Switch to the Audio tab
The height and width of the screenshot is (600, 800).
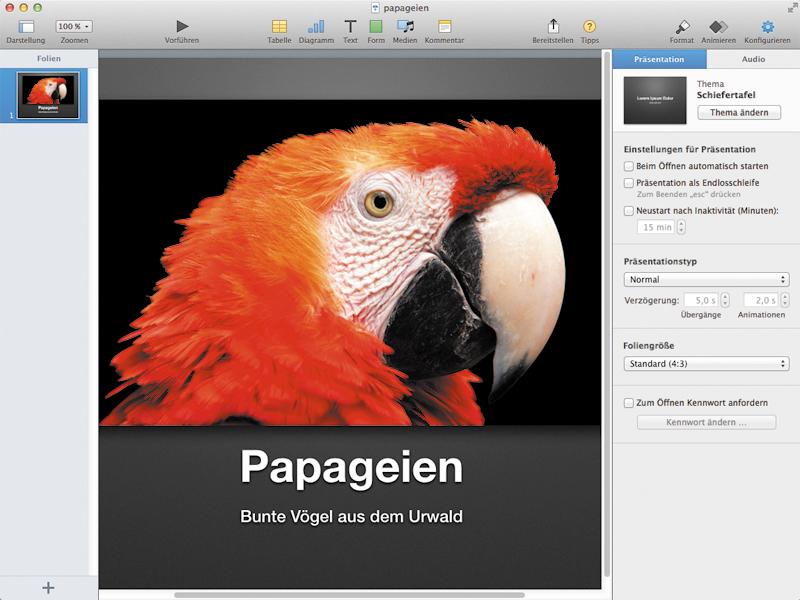coord(753,59)
